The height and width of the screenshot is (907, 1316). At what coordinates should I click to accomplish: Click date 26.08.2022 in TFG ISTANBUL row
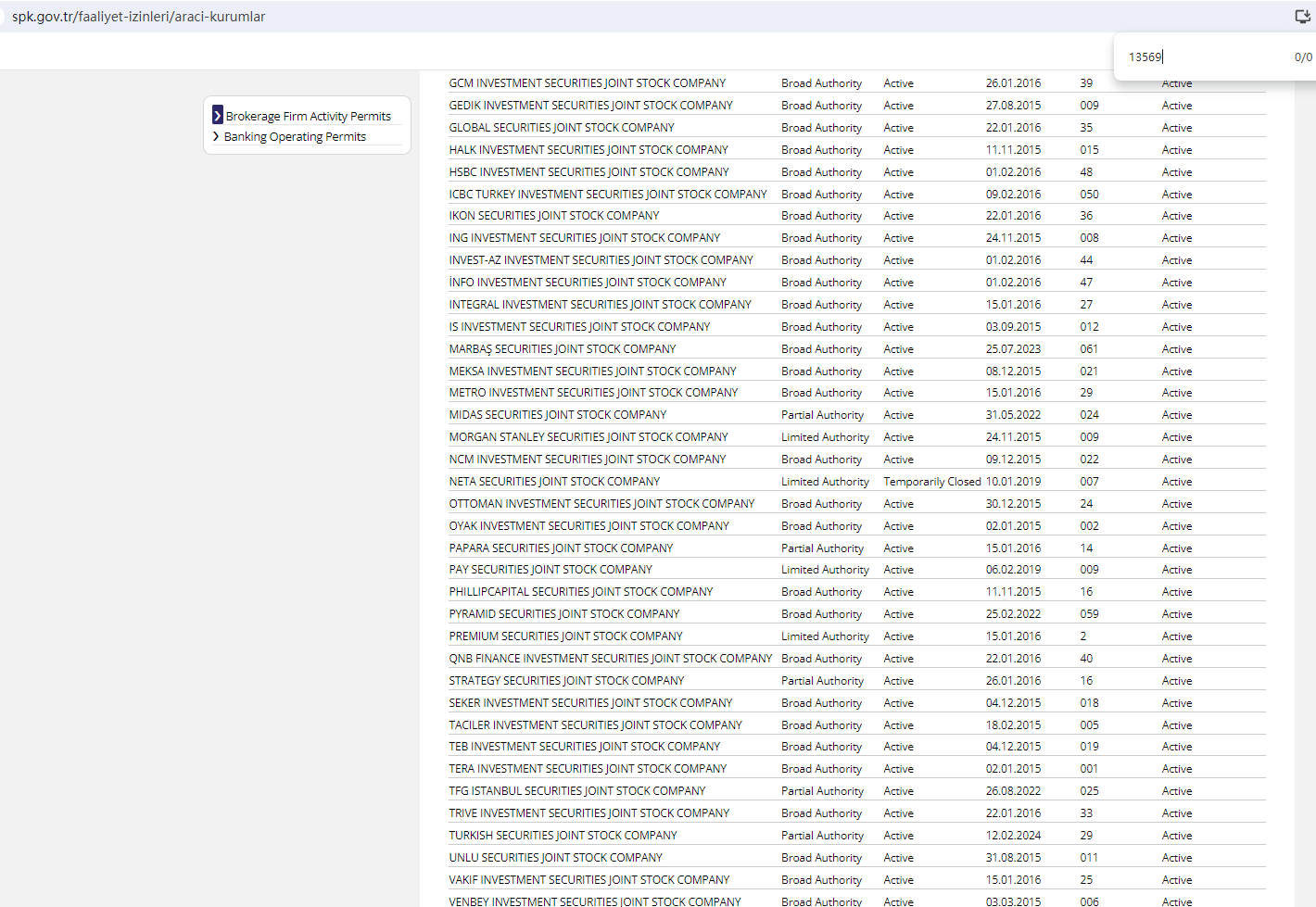1013,791
